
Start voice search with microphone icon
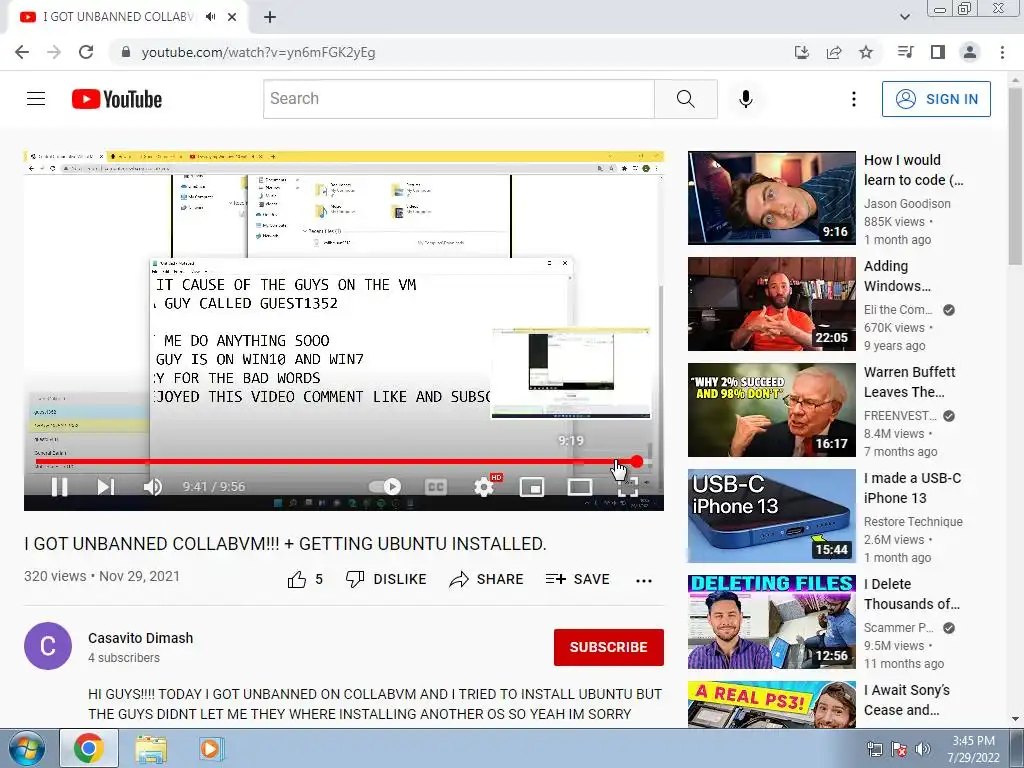click(x=746, y=99)
